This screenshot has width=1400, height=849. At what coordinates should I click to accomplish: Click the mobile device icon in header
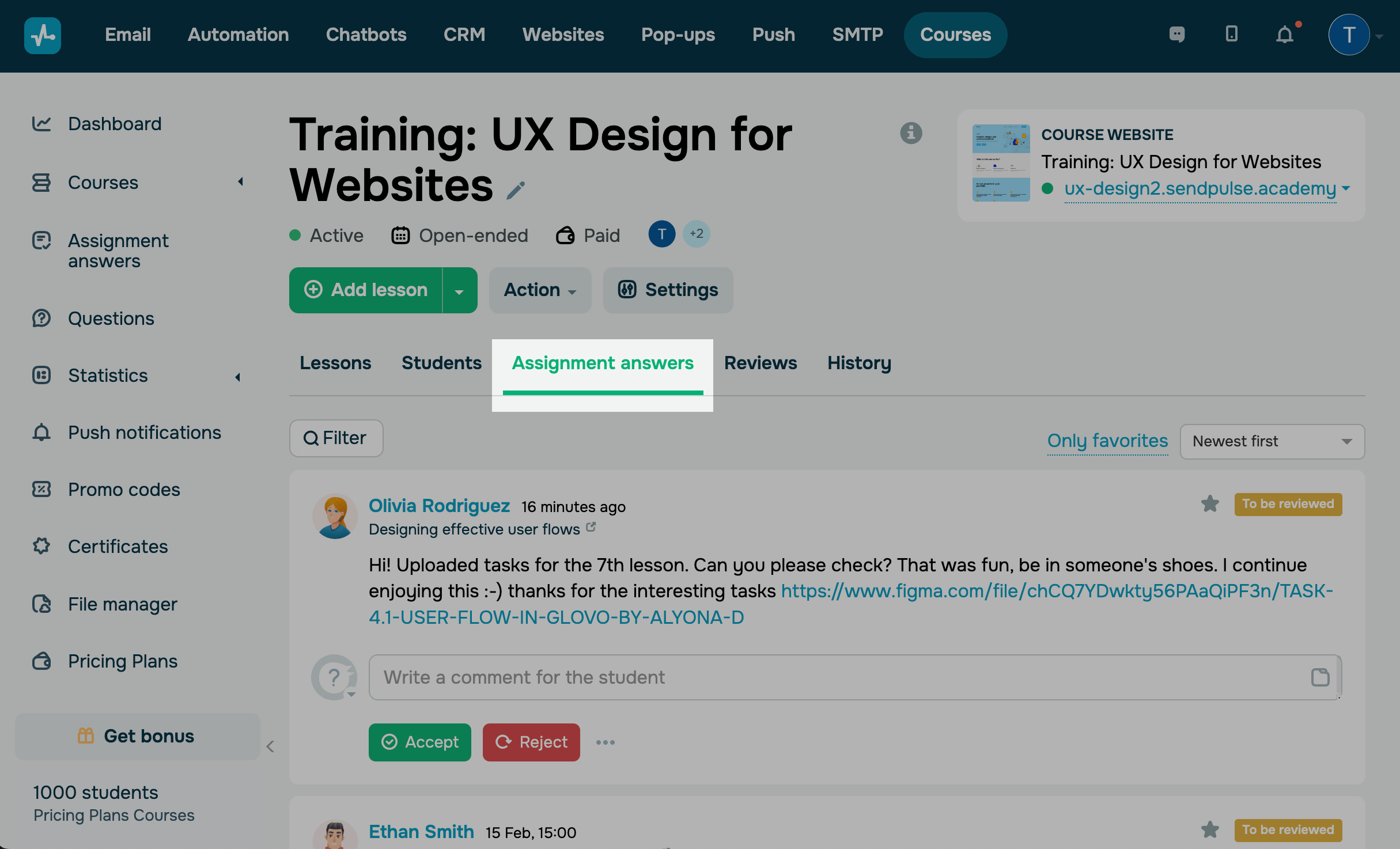click(1231, 34)
